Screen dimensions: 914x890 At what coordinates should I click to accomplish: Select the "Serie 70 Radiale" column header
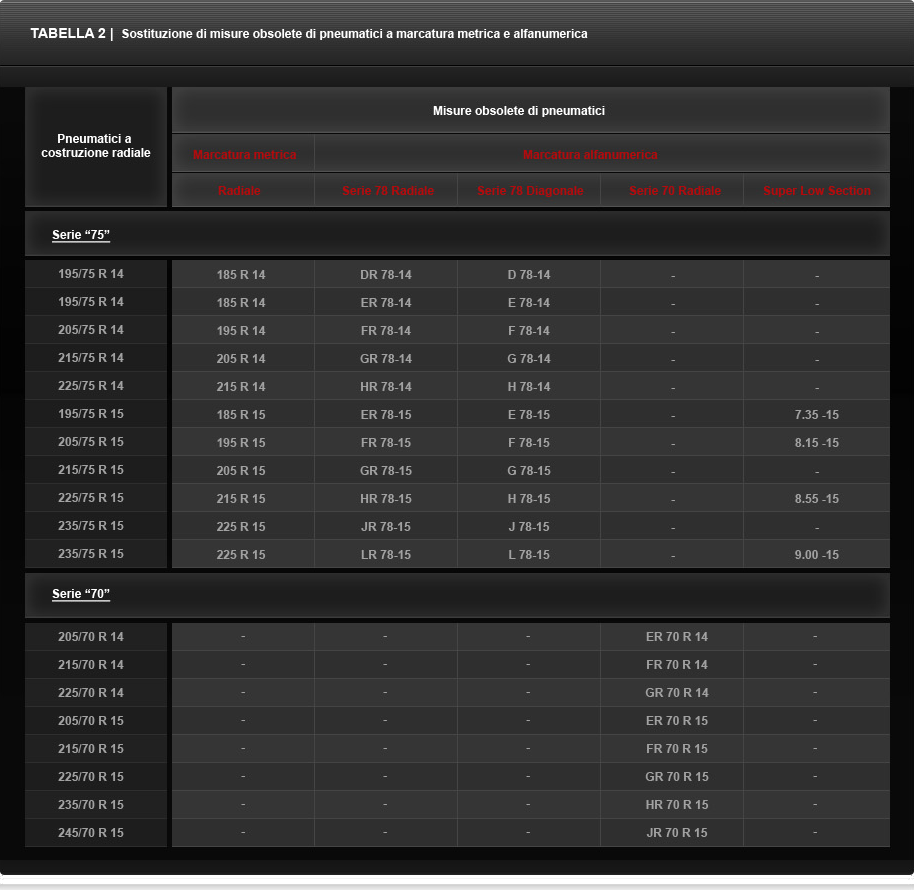(x=675, y=191)
